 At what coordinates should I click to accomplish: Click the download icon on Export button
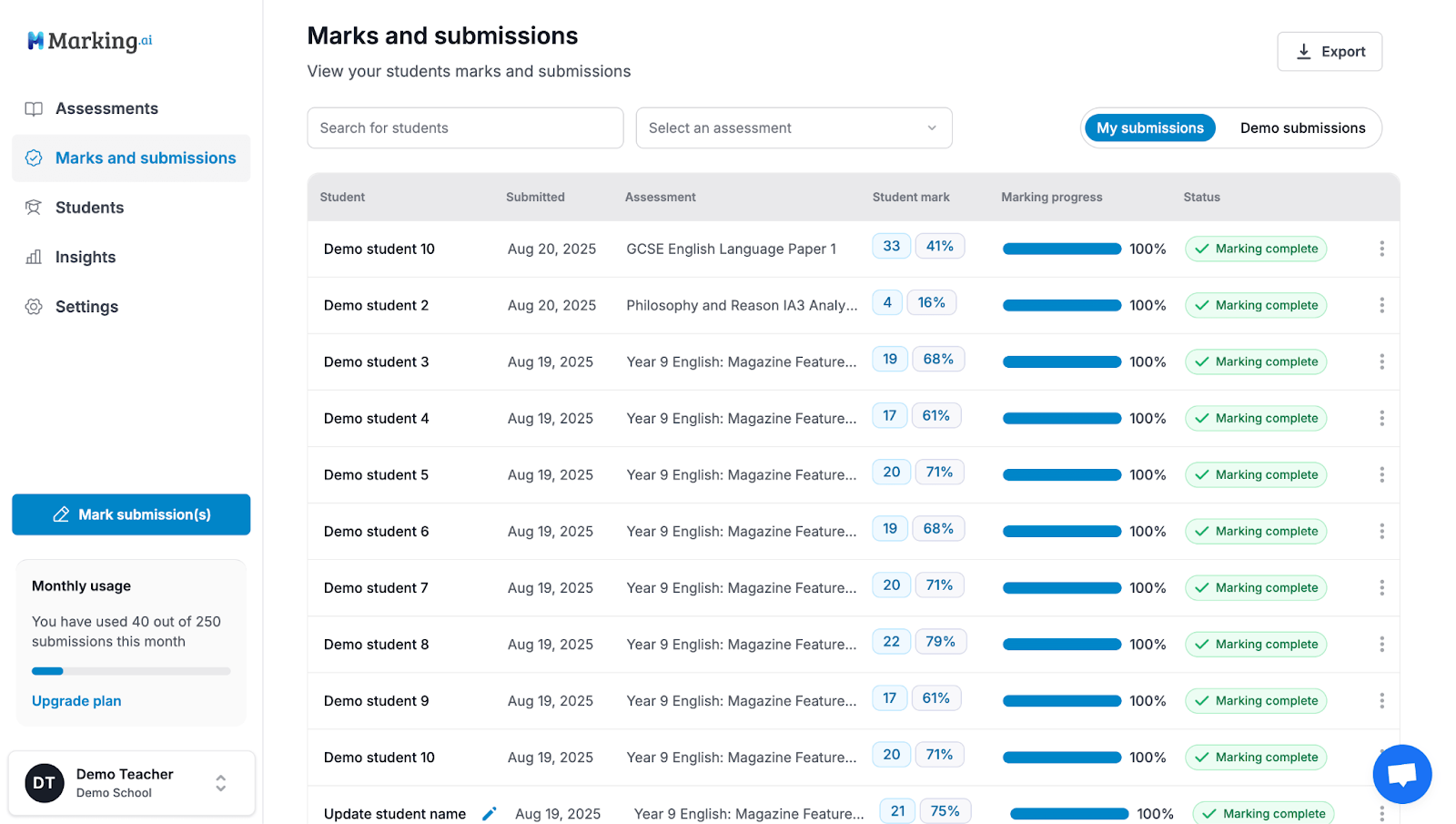(1304, 51)
